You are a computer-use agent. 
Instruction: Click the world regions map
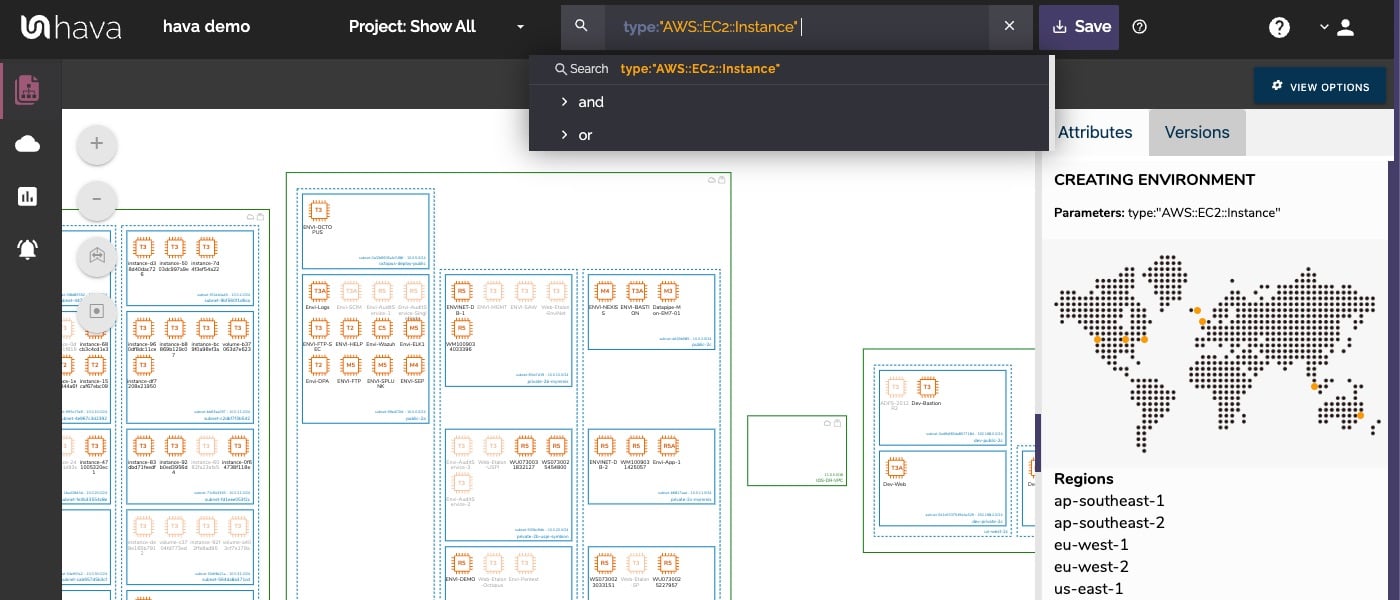pos(1218,353)
